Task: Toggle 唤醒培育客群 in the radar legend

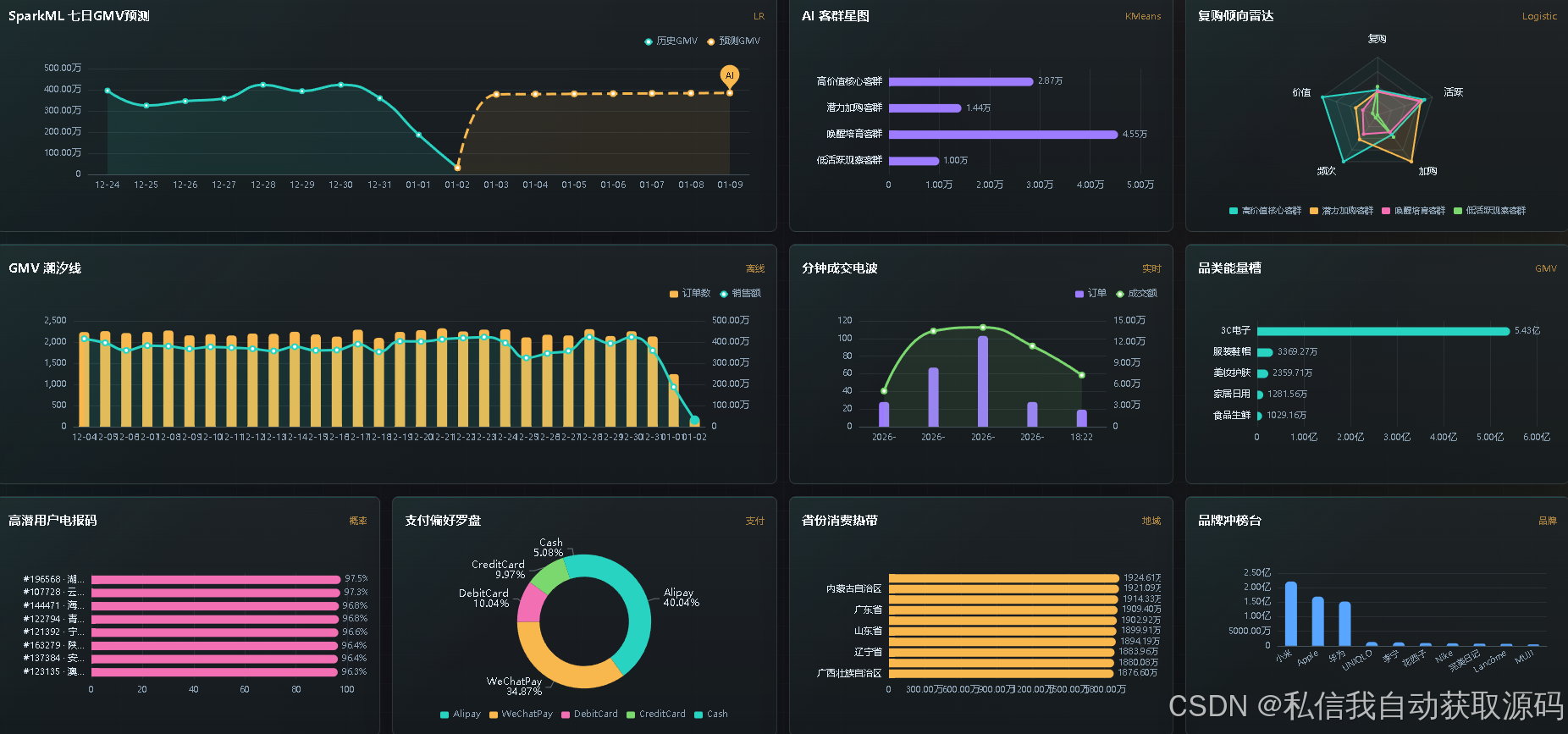Action: (1414, 211)
